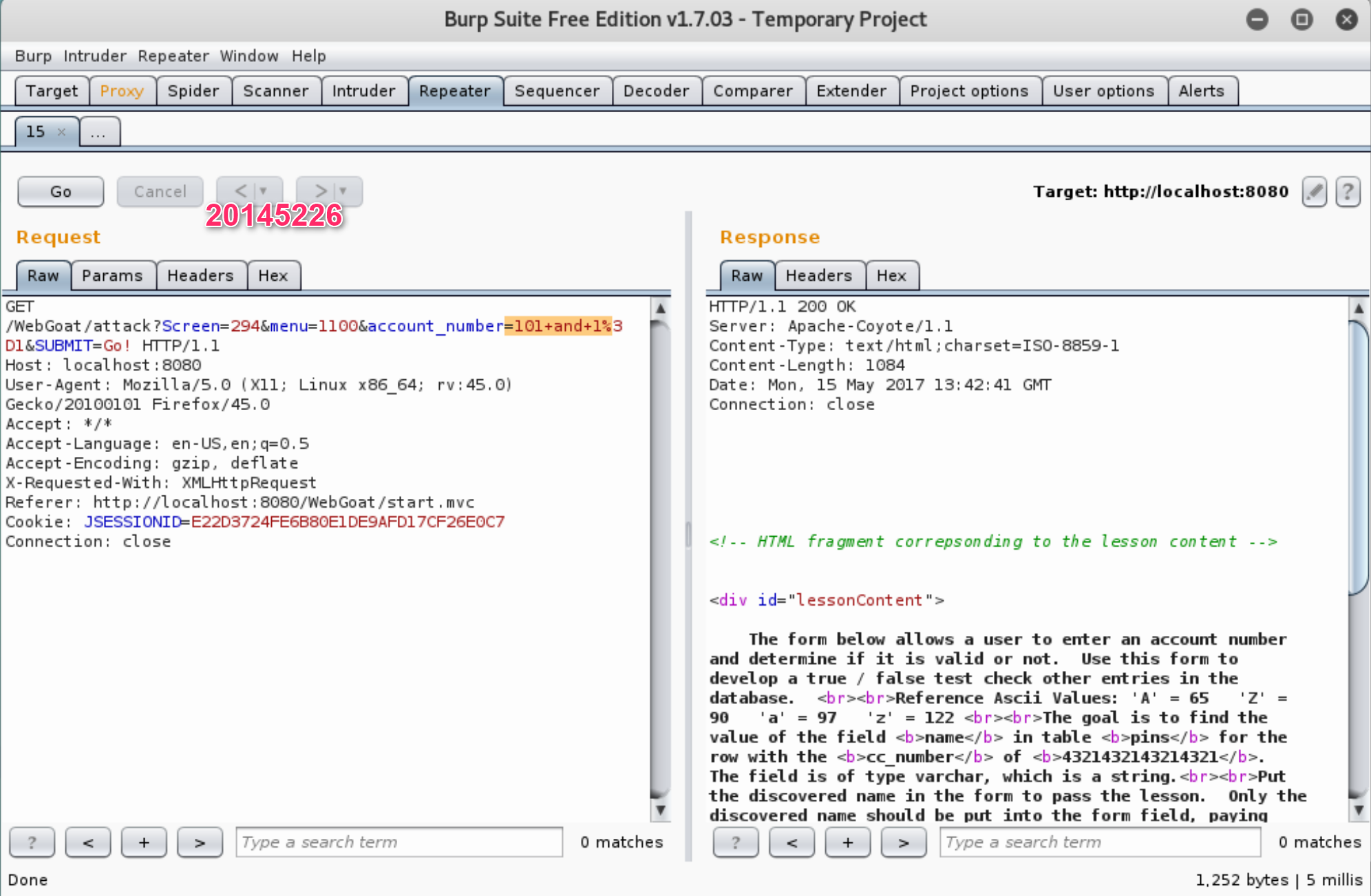1371x896 pixels.
Task: Click request pane vertical scrollbar thumb
Action: point(660,559)
